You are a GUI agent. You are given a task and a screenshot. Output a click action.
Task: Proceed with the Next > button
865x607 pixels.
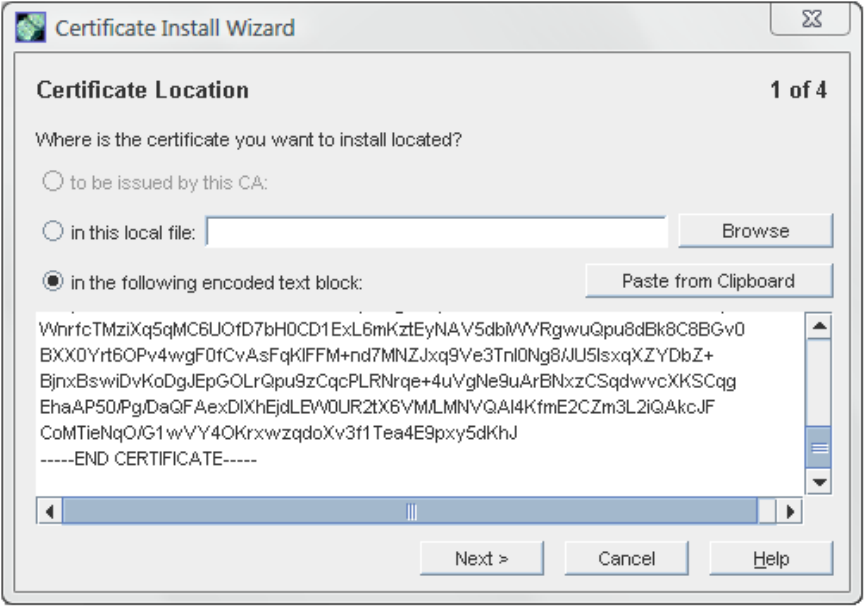(x=482, y=558)
